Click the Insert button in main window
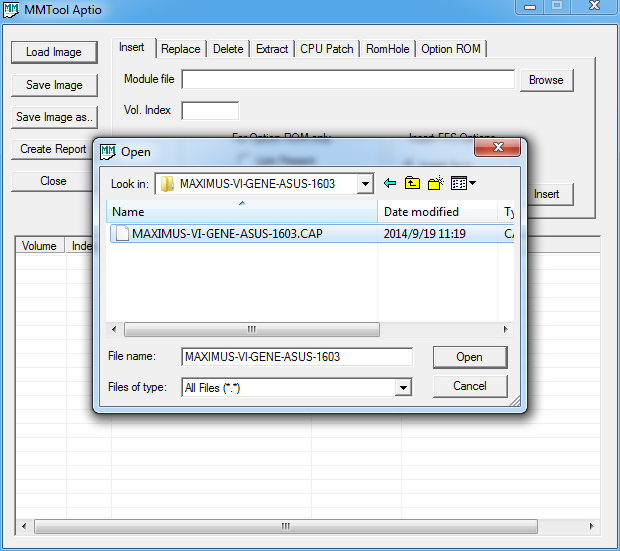This screenshot has width=620, height=551. [x=550, y=194]
